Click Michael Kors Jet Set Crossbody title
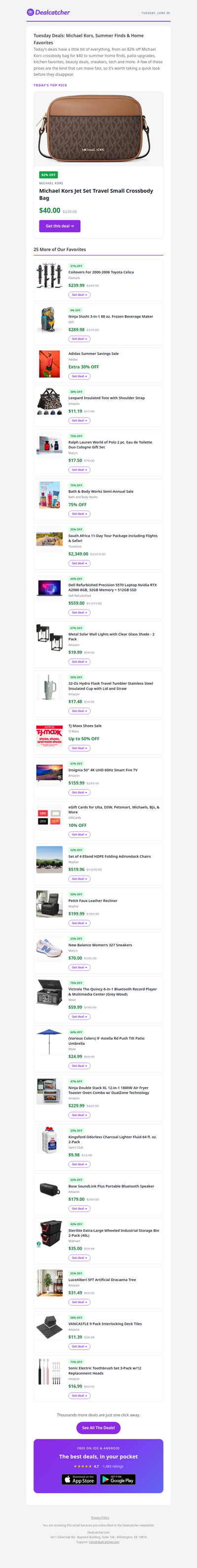This screenshot has width=197, height=1568. tap(96, 194)
